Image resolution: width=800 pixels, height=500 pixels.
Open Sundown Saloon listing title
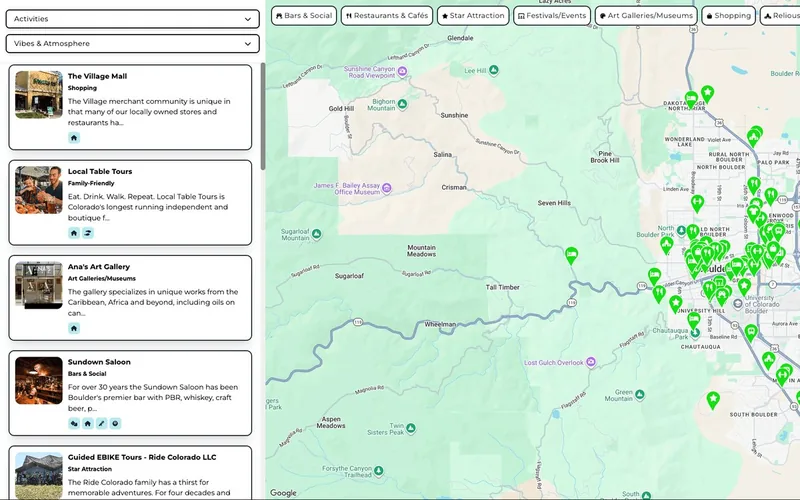(x=99, y=362)
